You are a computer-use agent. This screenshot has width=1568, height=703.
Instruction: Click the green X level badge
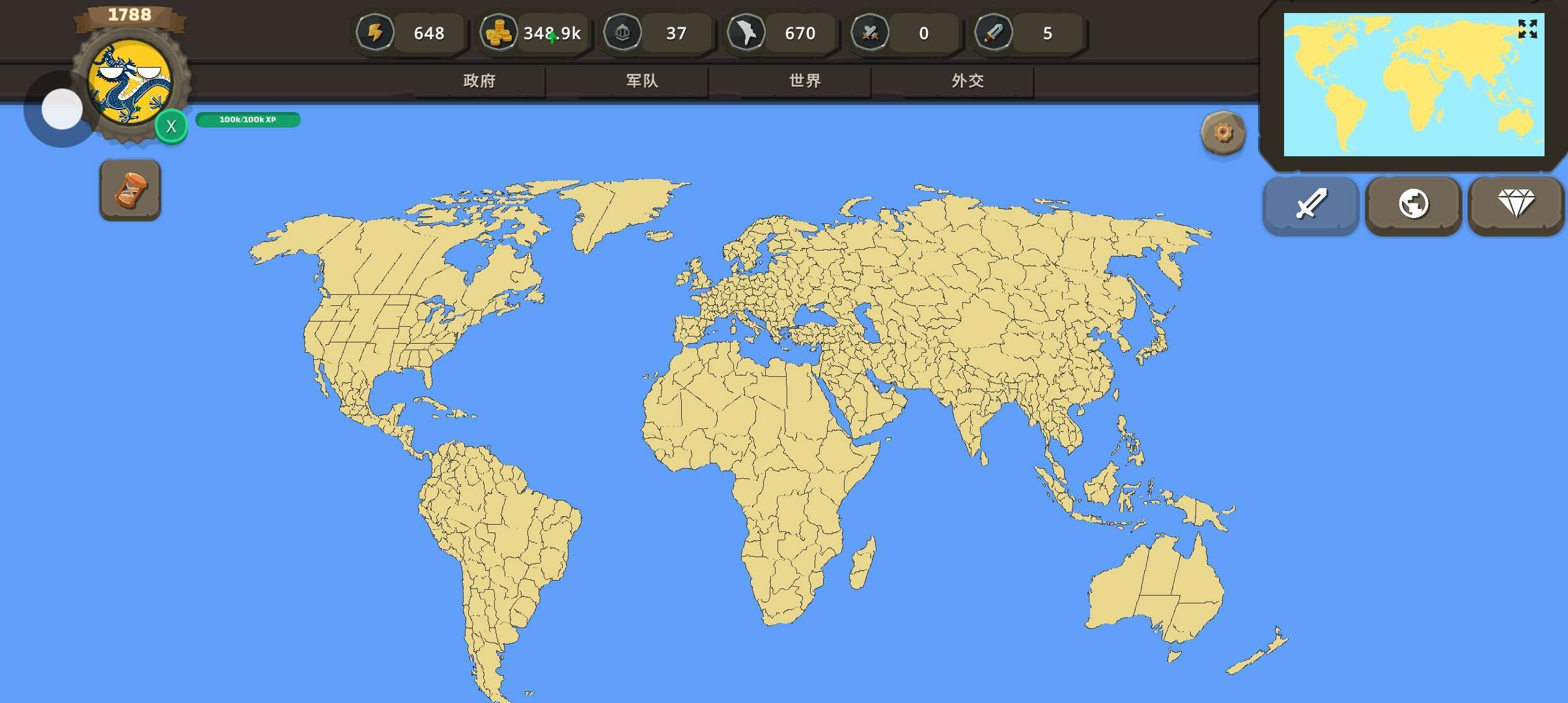click(171, 126)
